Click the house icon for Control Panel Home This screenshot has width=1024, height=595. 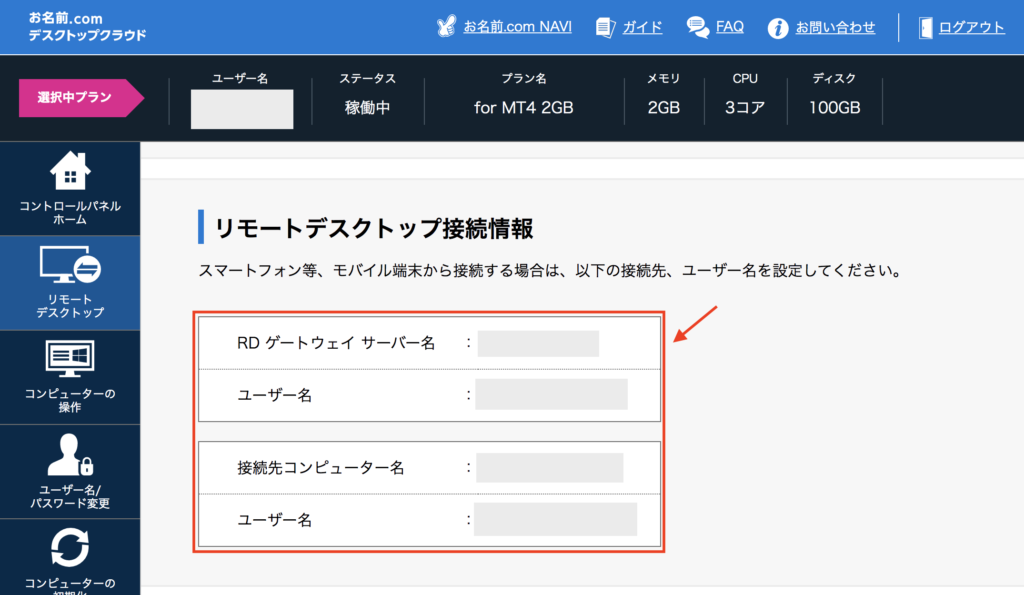pos(70,171)
